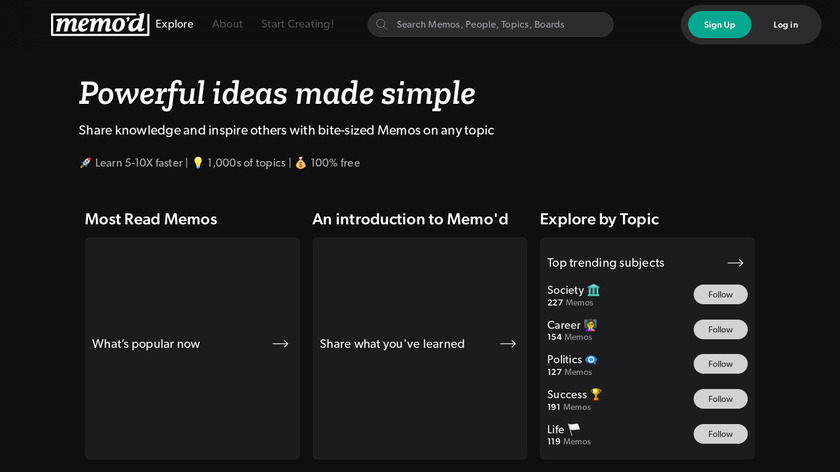This screenshot has width=840, height=472.
Task: Click the Memo'd logo
Action: pyautogui.click(x=100, y=24)
